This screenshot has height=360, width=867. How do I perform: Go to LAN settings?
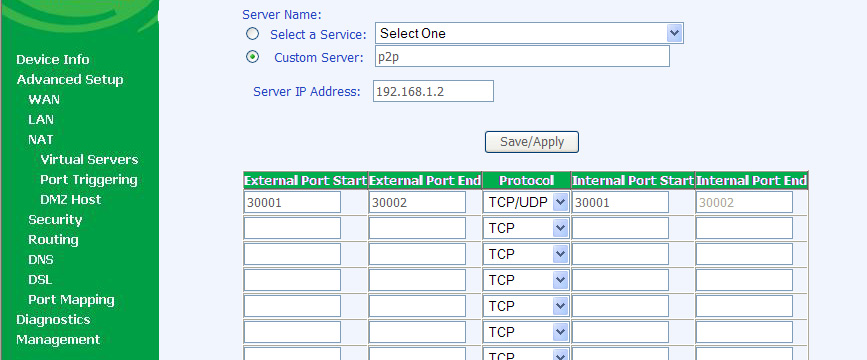point(41,119)
